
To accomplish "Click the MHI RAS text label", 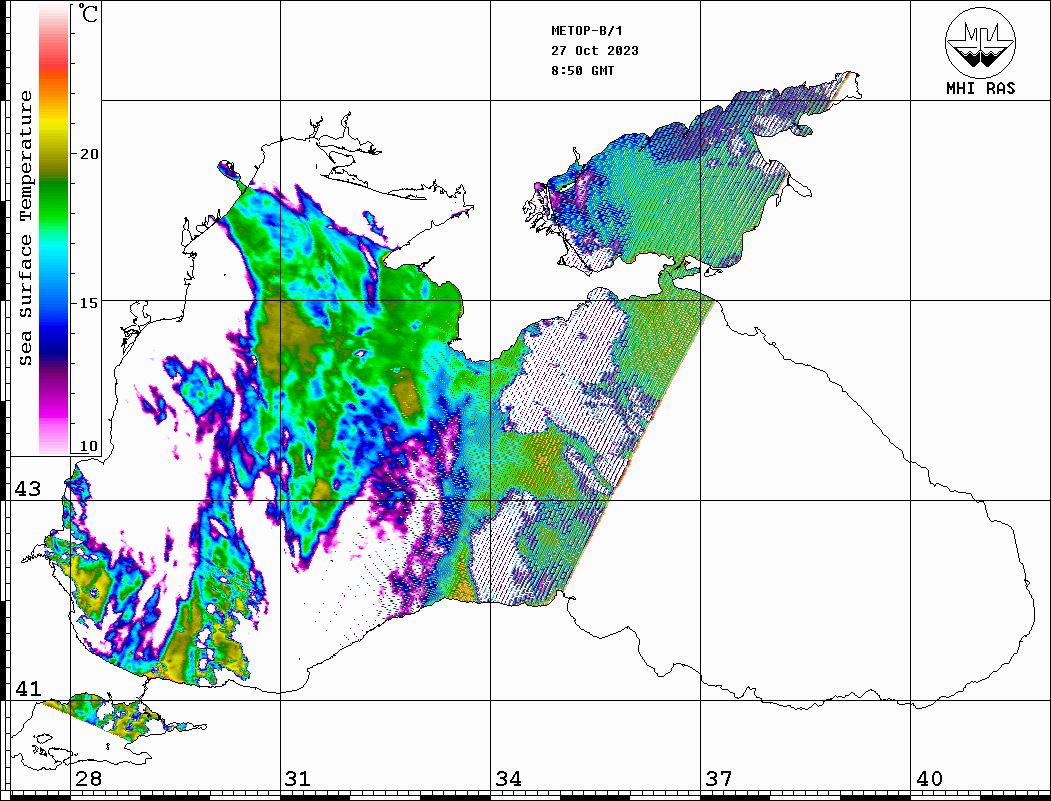I will coord(981,88).
